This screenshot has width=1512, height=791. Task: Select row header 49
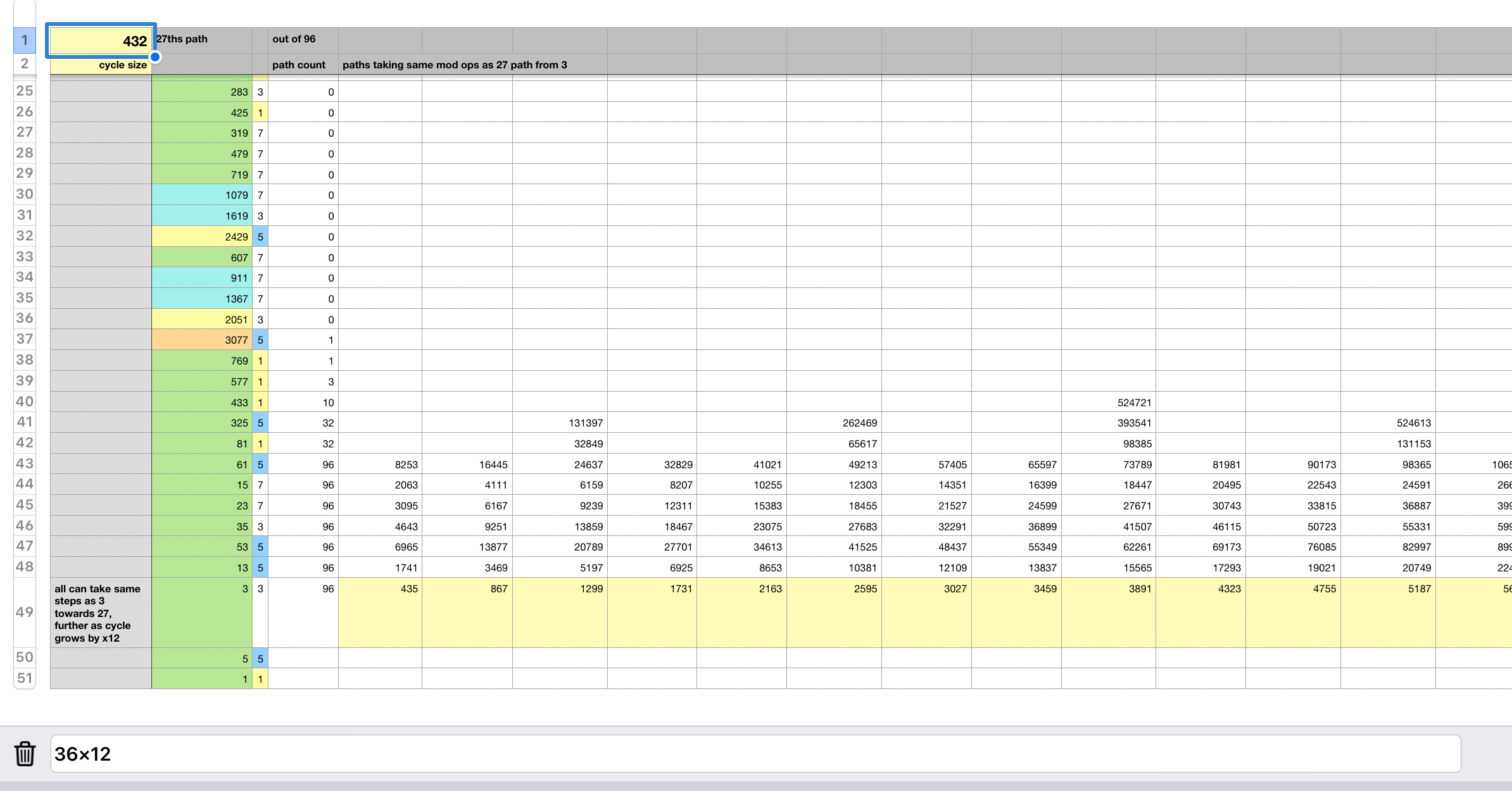pyautogui.click(x=25, y=613)
